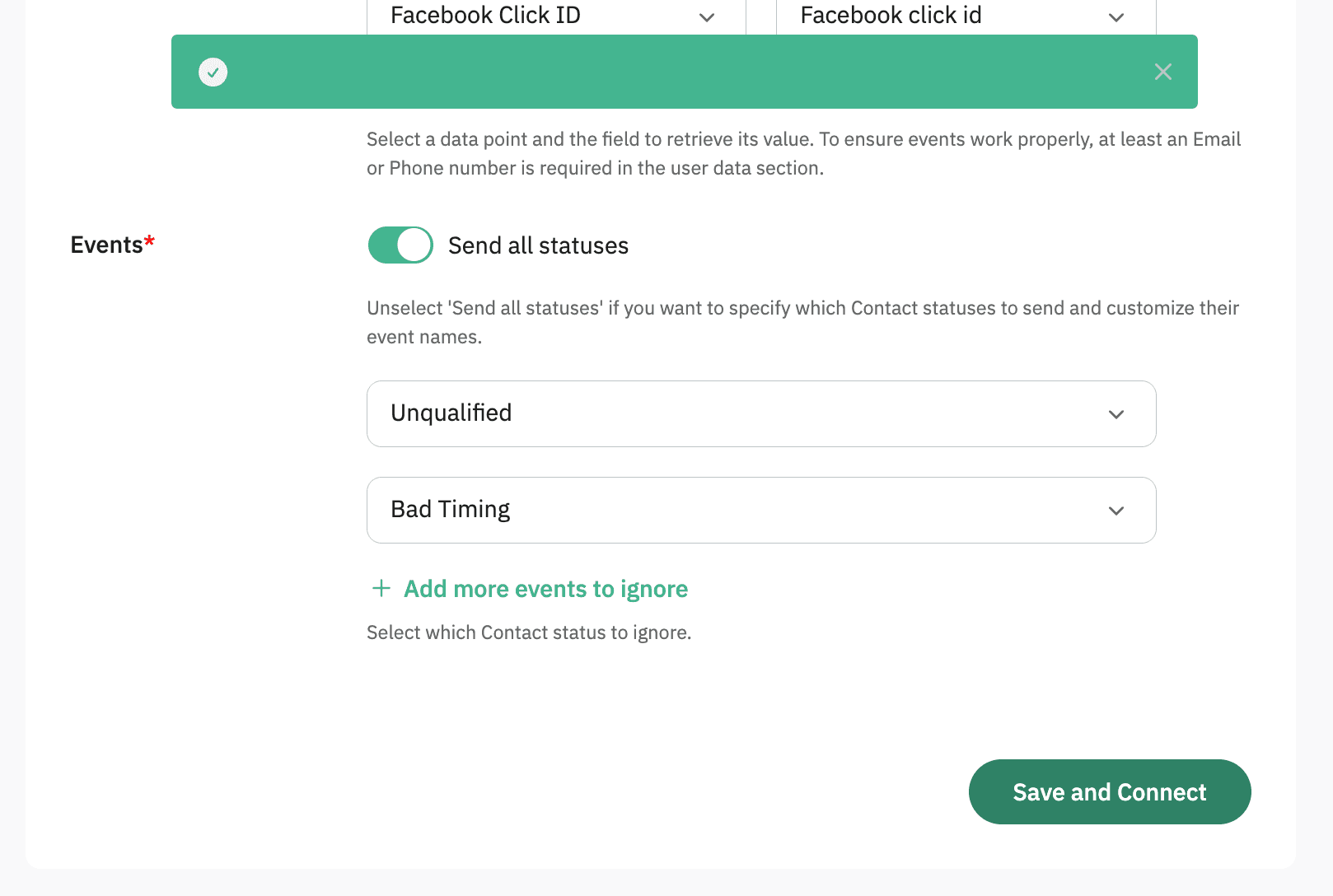Dismiss the green success notification banner
1333x896 pixels.
(1162, 72)
